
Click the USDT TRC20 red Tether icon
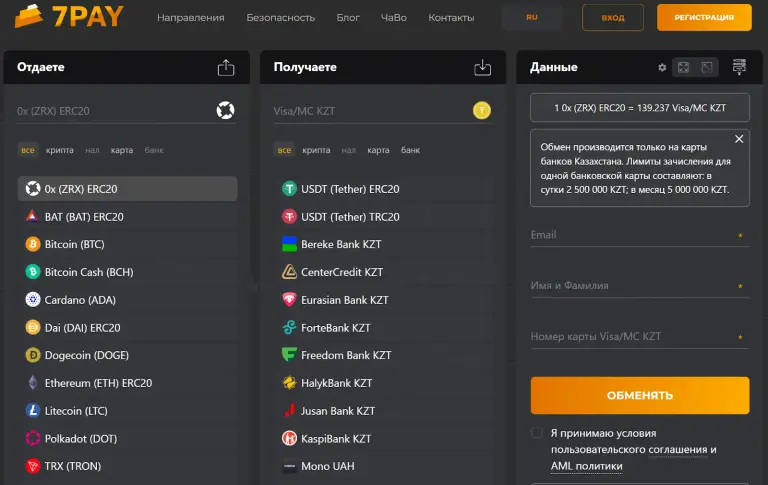[x=289, y=216]
